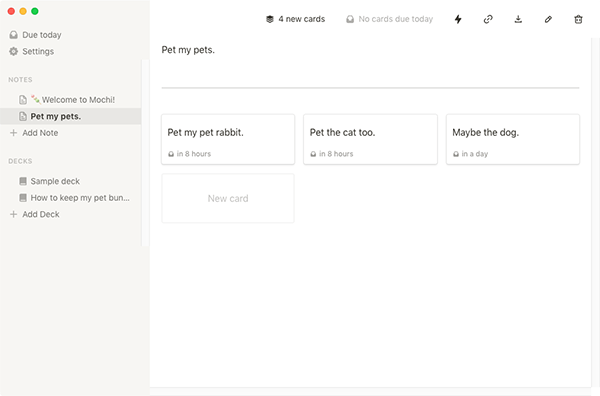
Task: Open the How to keep my pet bun... deck
Action: (x=70, y=198)
